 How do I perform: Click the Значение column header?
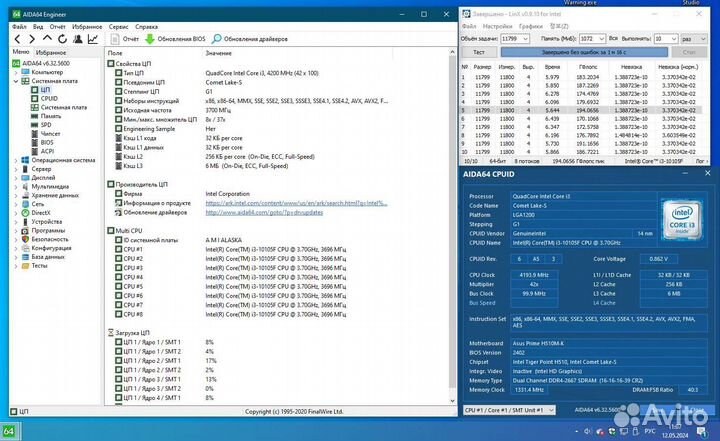[219, 53]
